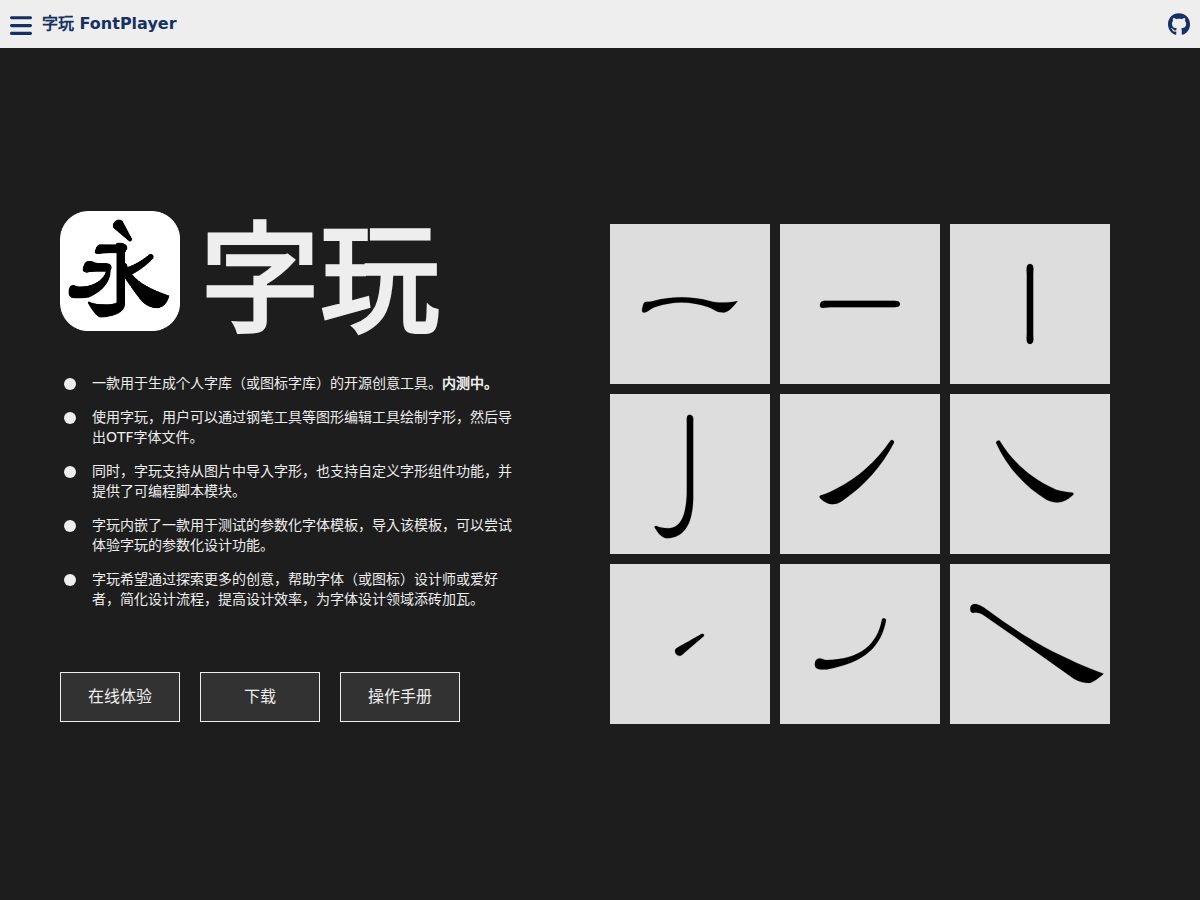Select the wavy horizontal stroke tile
This screenshot has width=1200, height=900.
pyautogui.click(x=690, y=304)
